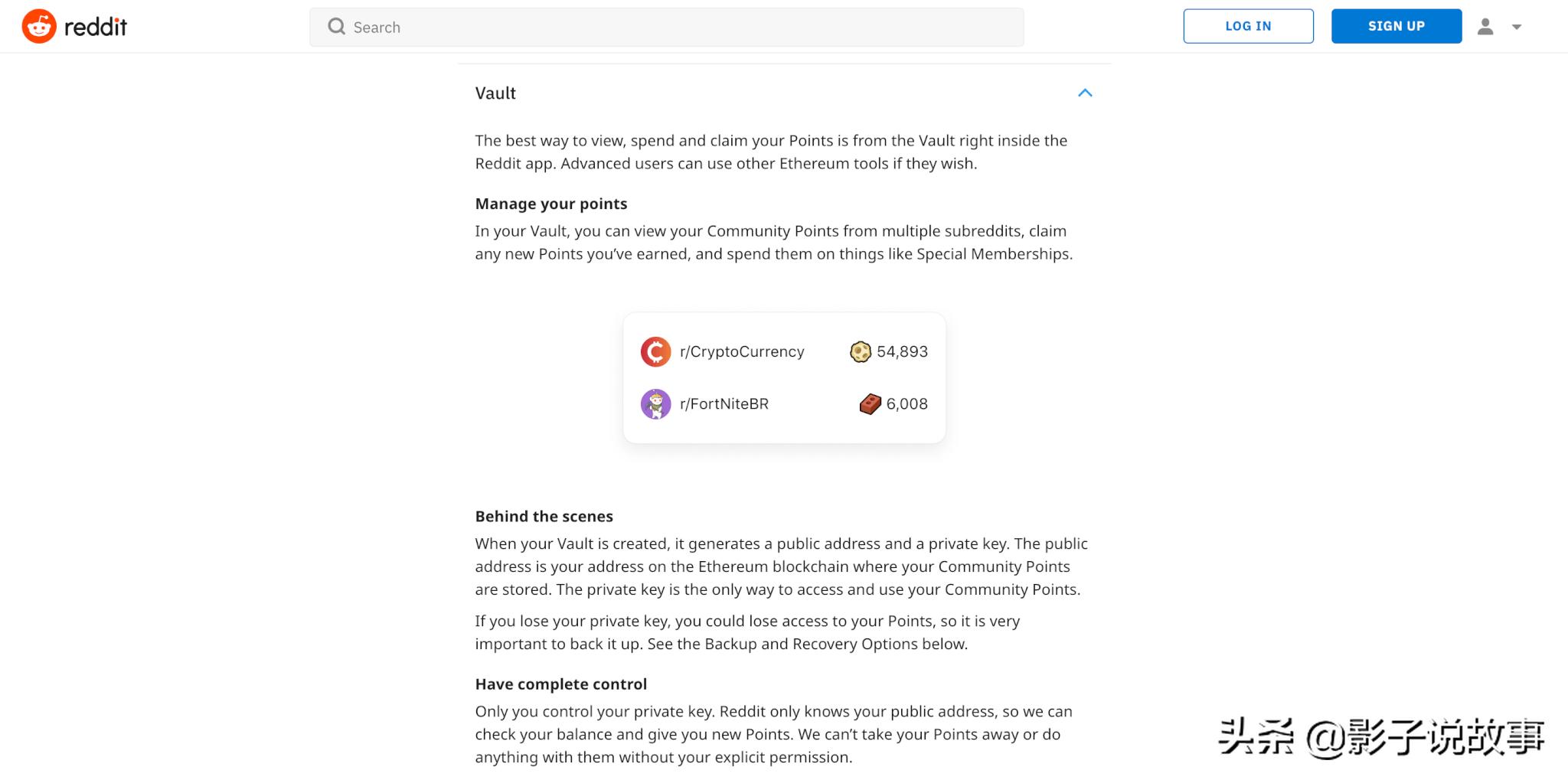Click the Vault section heading
The image size is (1568, 780).
[495, 93]
